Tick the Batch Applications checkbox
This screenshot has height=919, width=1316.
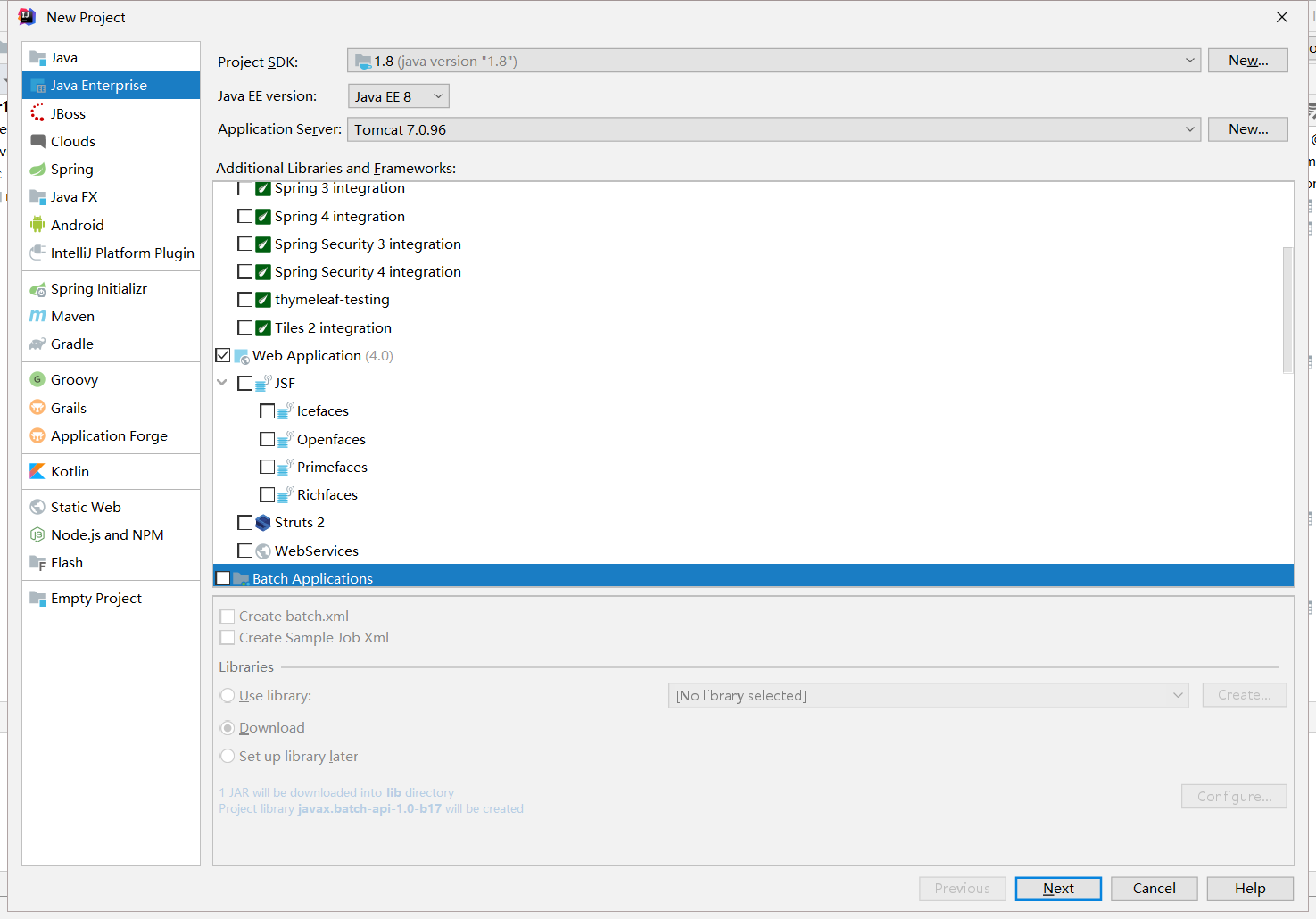tap(223, 578)
